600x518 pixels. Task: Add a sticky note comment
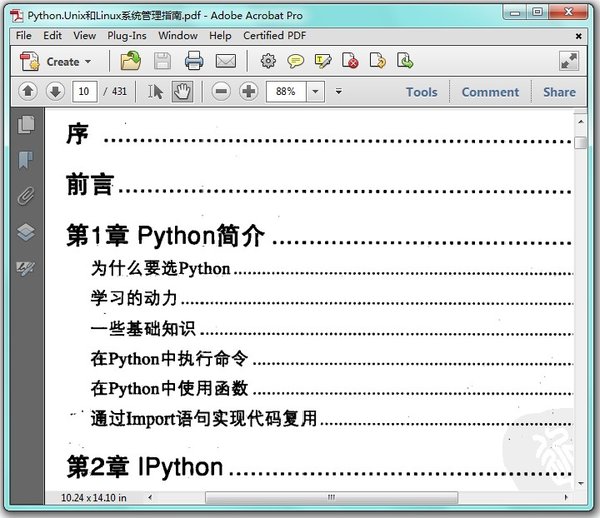[x=295, y=61]
